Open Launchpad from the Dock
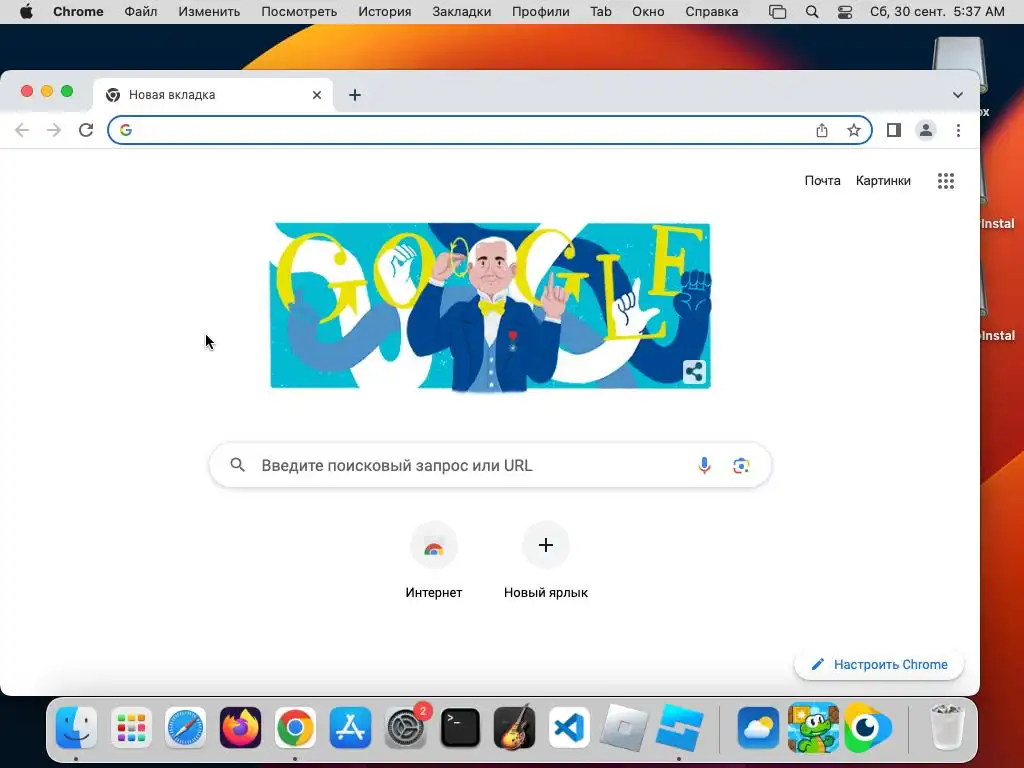This screenshot has width=1024, height=768. (131, 727)
